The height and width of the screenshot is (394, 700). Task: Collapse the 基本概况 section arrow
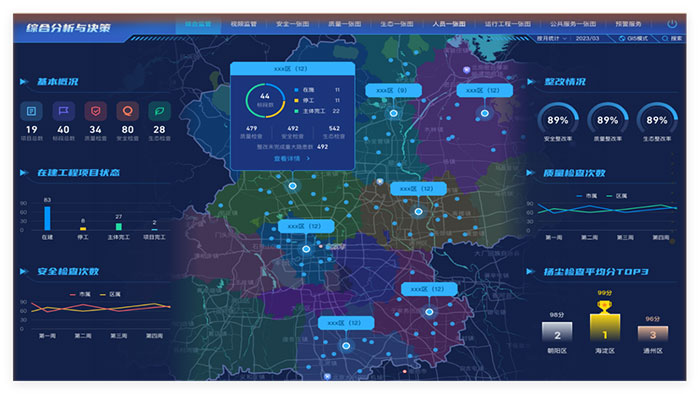[x=23, y=82]
